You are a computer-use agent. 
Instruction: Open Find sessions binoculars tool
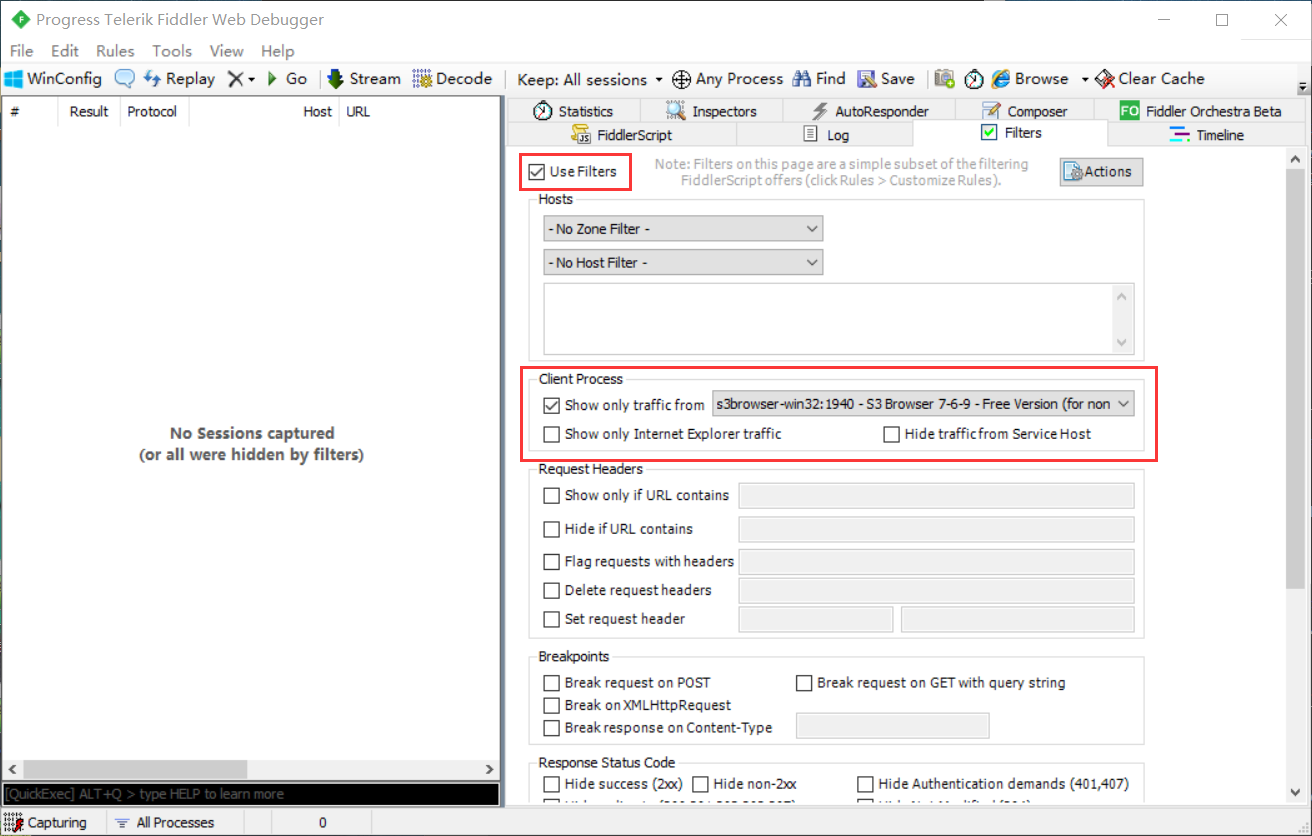click(x=819, y=79)
